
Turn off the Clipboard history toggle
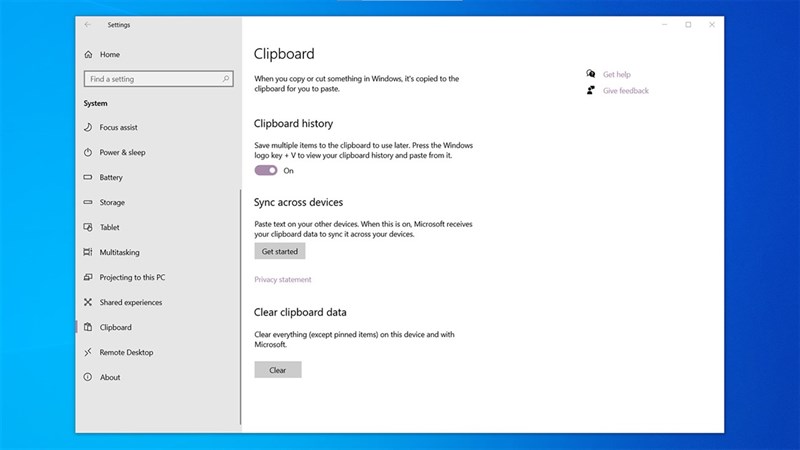[266, 170]
